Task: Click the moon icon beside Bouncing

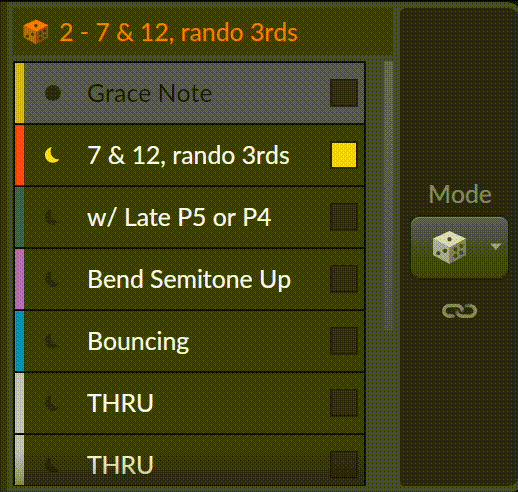Action: pos(52,341)
